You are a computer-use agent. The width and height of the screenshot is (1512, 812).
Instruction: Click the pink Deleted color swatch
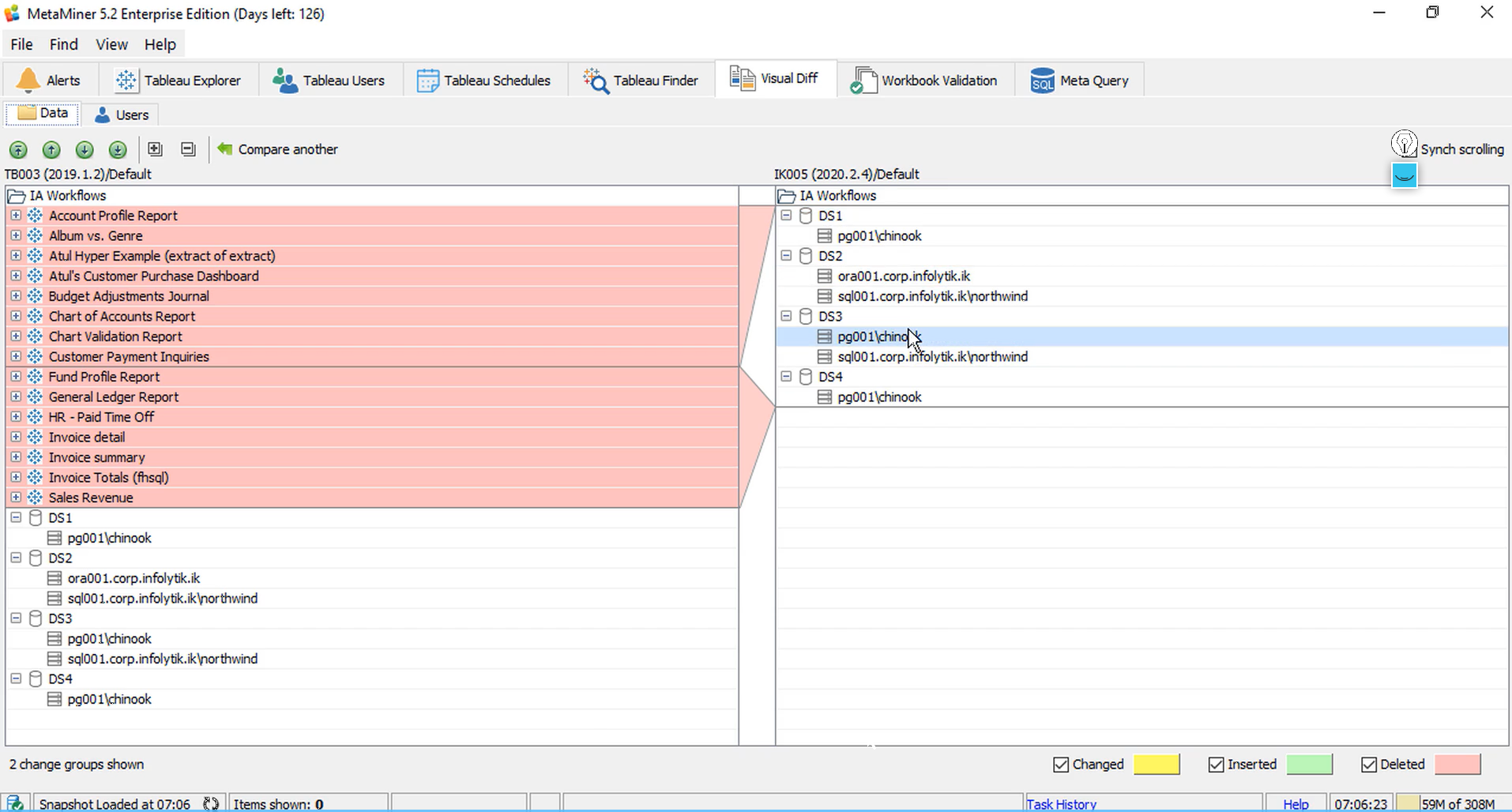pos(1457,764)
